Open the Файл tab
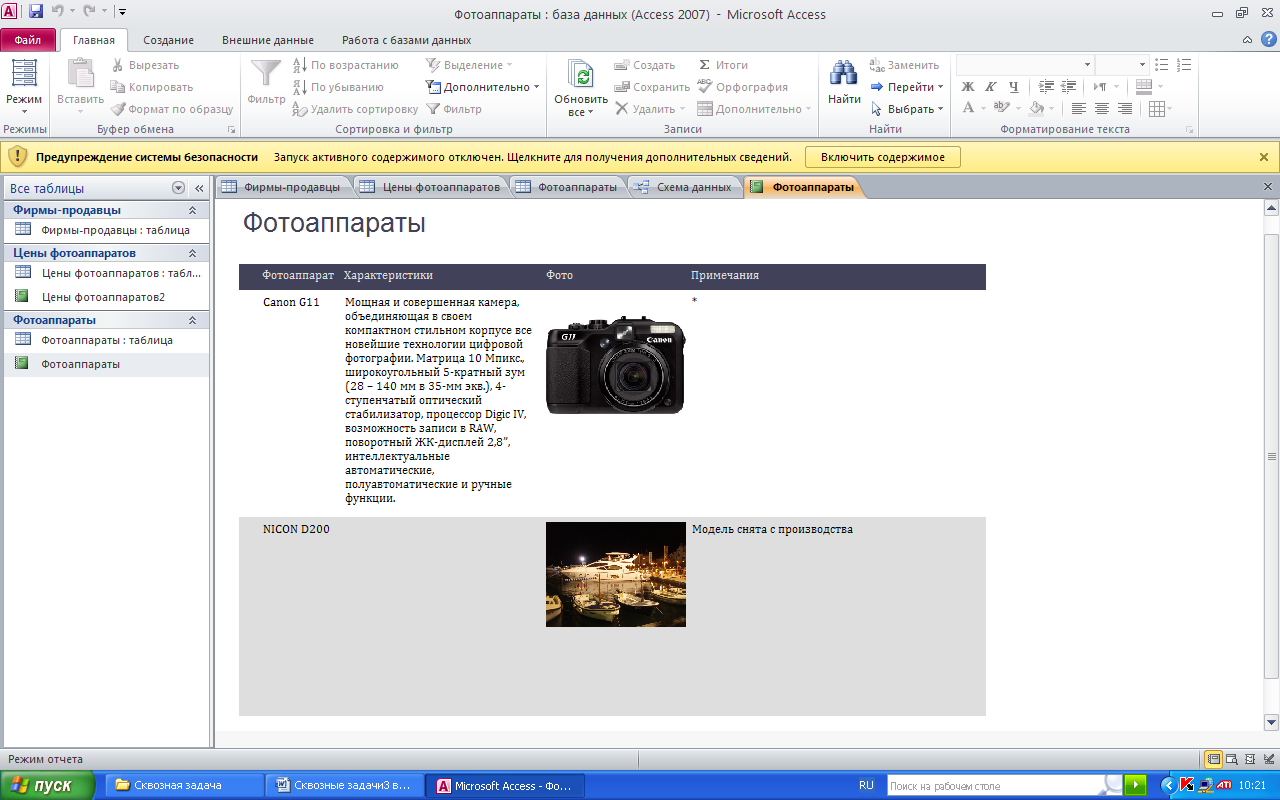The image size is (1280, 800). point(28,40)
